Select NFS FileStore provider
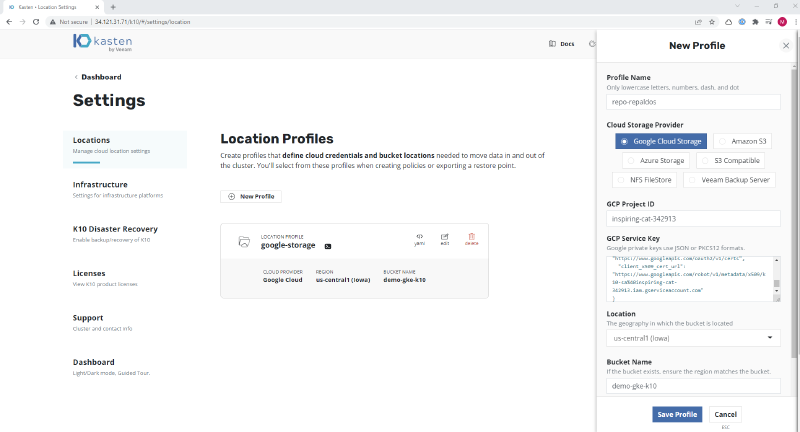This screenshot has width=800, height=432. (x=644, y=180)
